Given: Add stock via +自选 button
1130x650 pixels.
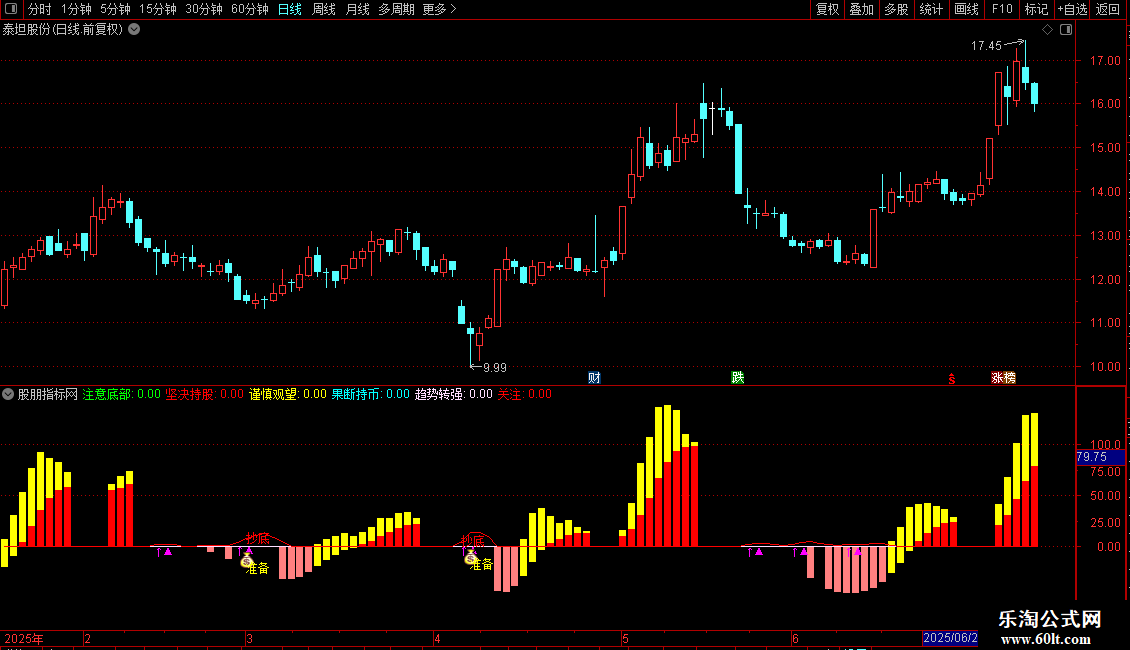Looking at the screenshot, I should [x=1072, y=9].
